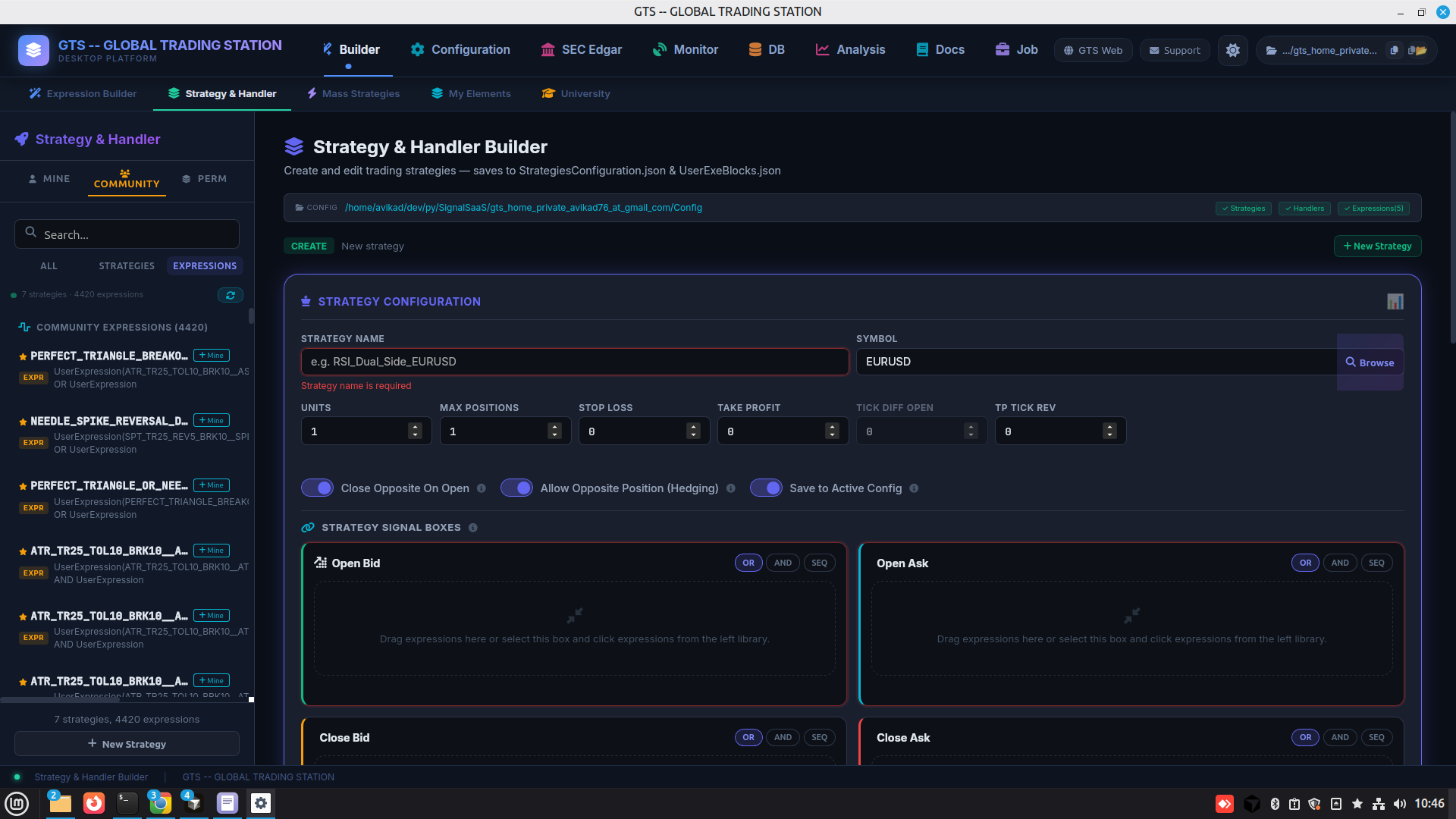Add PERFECT_TRIANGLE_OR_NEE to Mine
Image resolution: width=1456 pixels, height=819 pixels.
pos(212,485)
